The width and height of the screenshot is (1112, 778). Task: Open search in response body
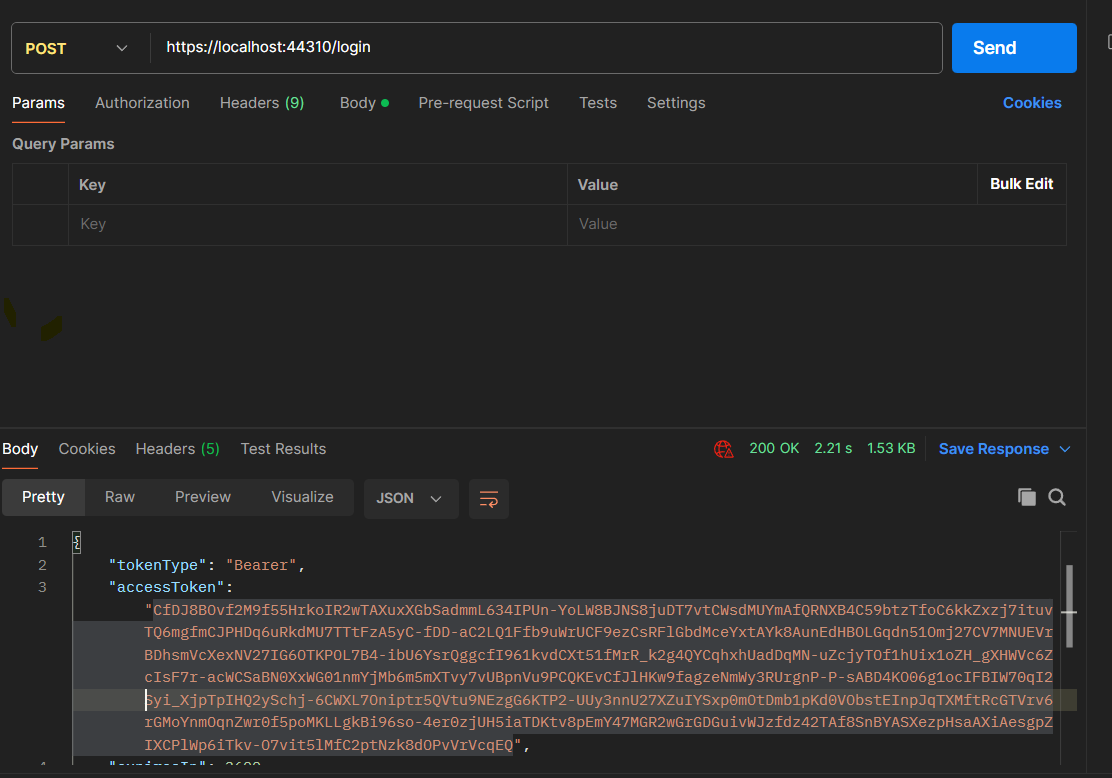1057,497
